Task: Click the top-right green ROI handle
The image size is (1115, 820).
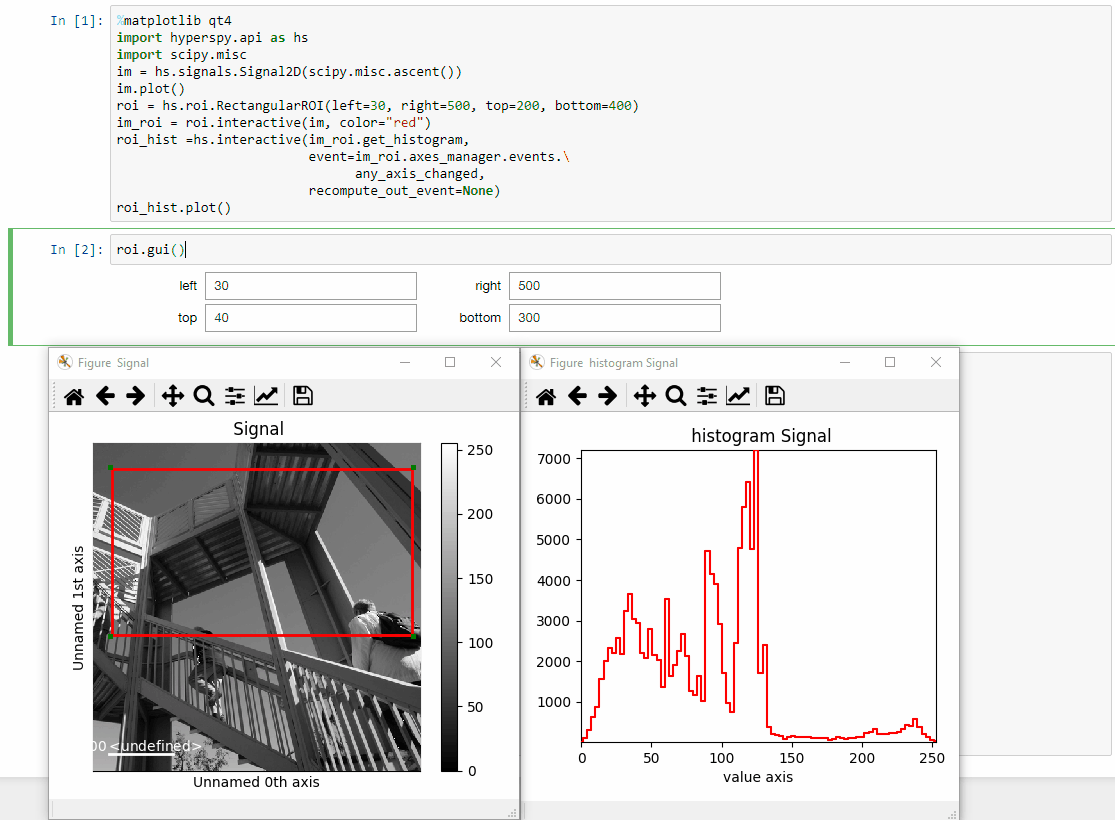Action: (413, 467)
